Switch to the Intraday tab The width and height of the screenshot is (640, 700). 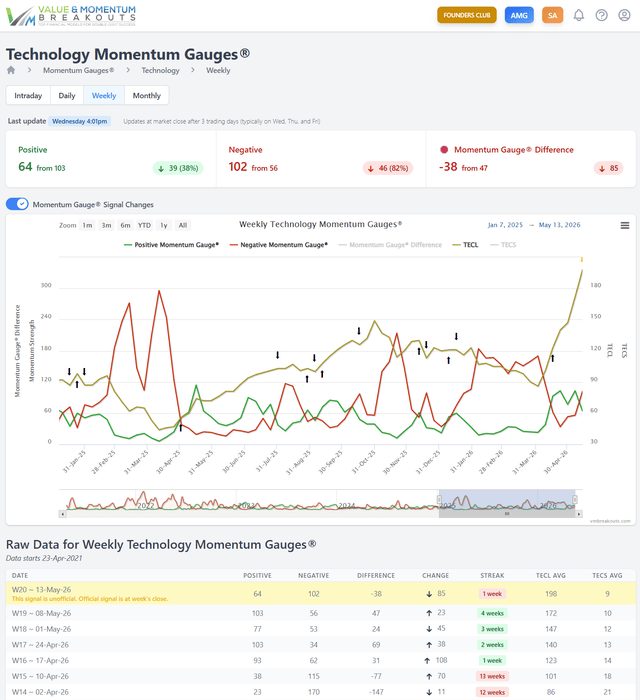28,96
